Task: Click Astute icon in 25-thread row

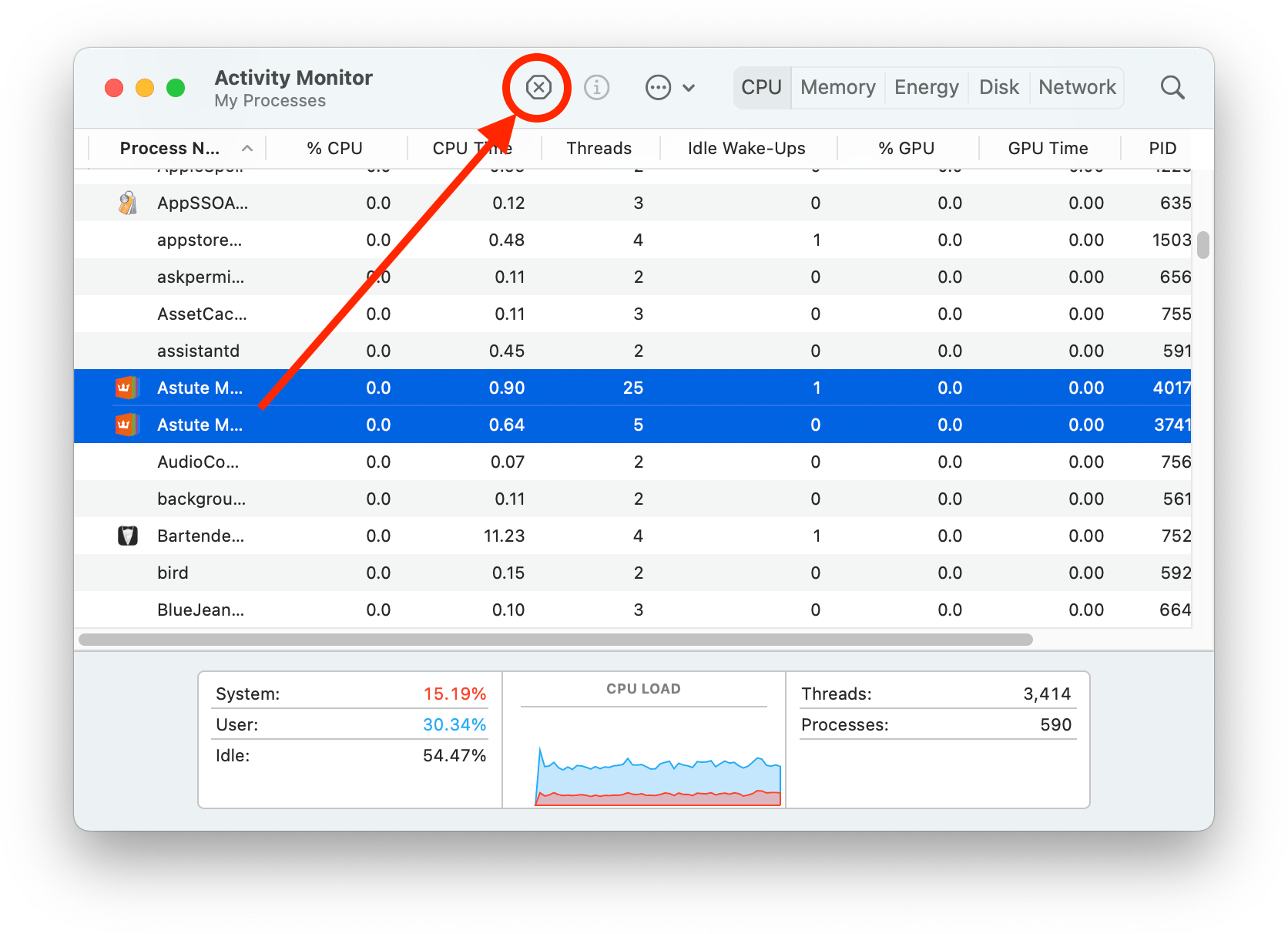Action: pyautogui.click(x=126, y=388)
